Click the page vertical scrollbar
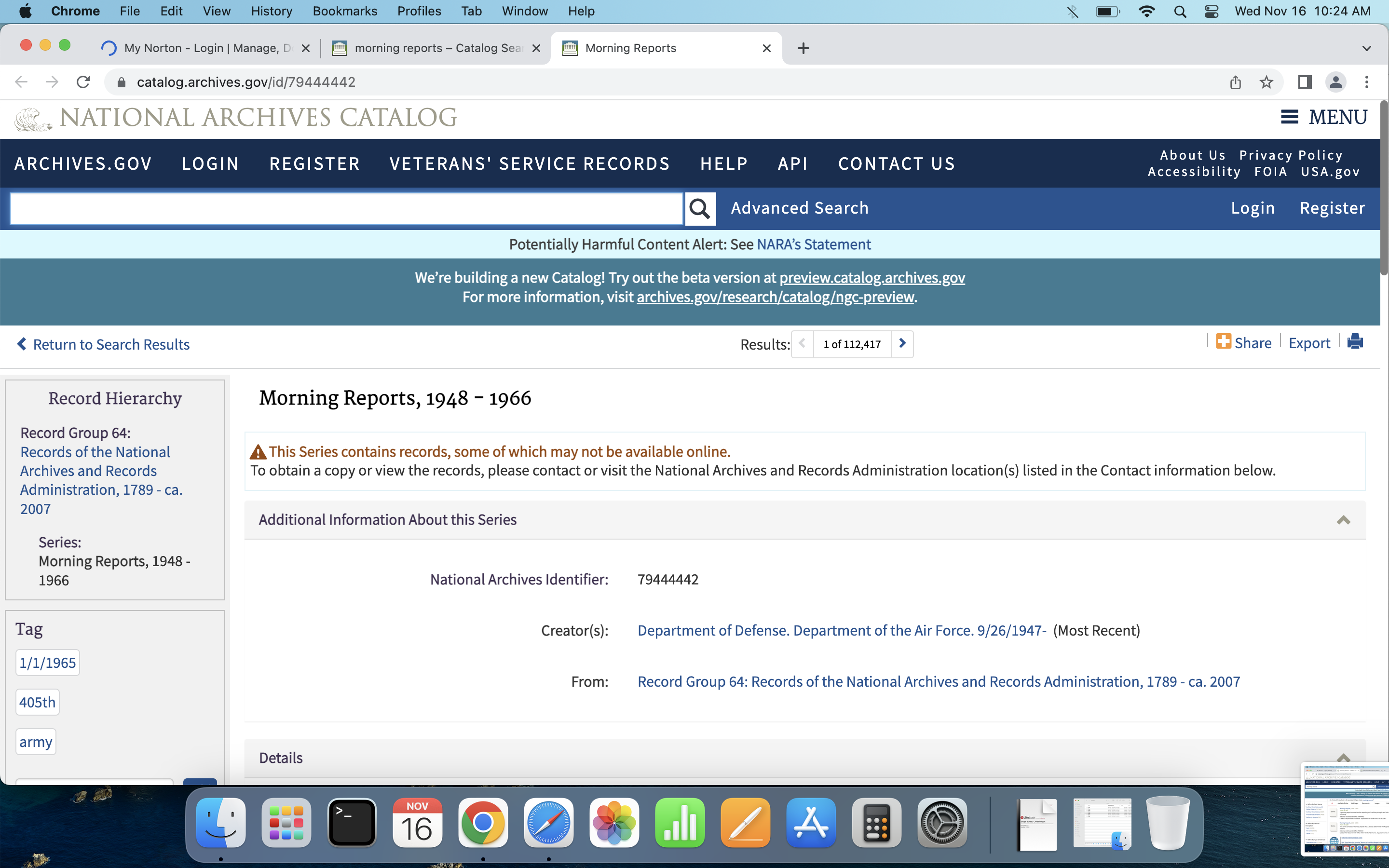The height and width of the screenshot is (868, 1389). pos(1384,190)
